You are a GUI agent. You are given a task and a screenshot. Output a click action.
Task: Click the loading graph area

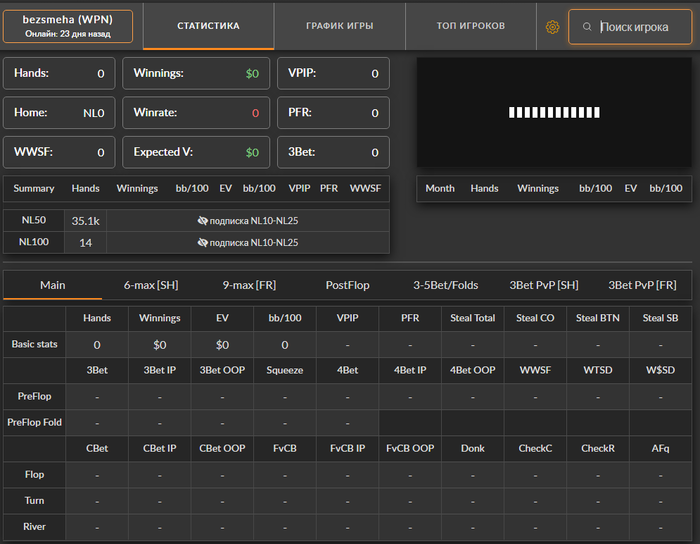554,112
